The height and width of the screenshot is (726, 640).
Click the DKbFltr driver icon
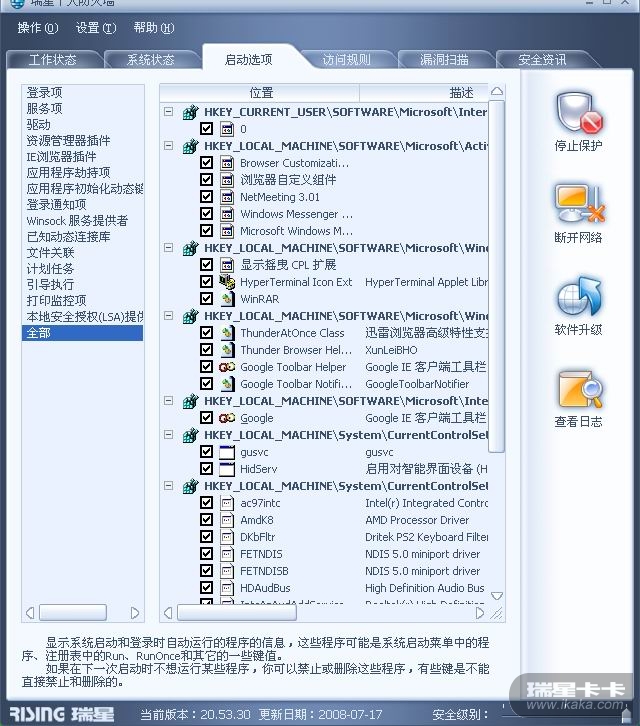[x=227, y=537]
